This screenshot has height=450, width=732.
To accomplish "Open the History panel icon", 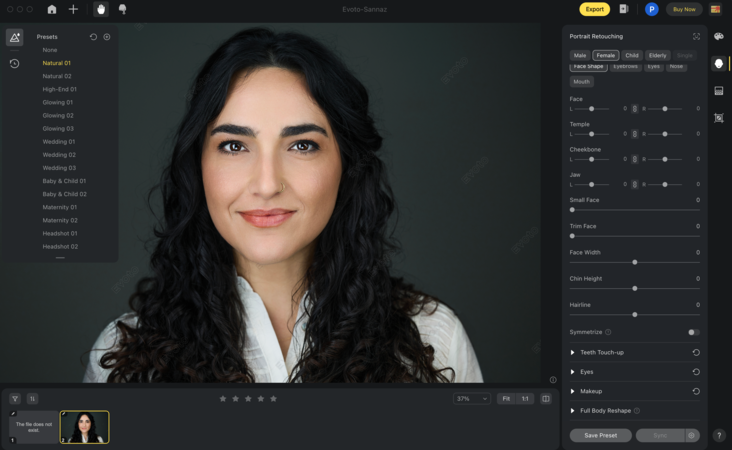I will tap(14, 63).
